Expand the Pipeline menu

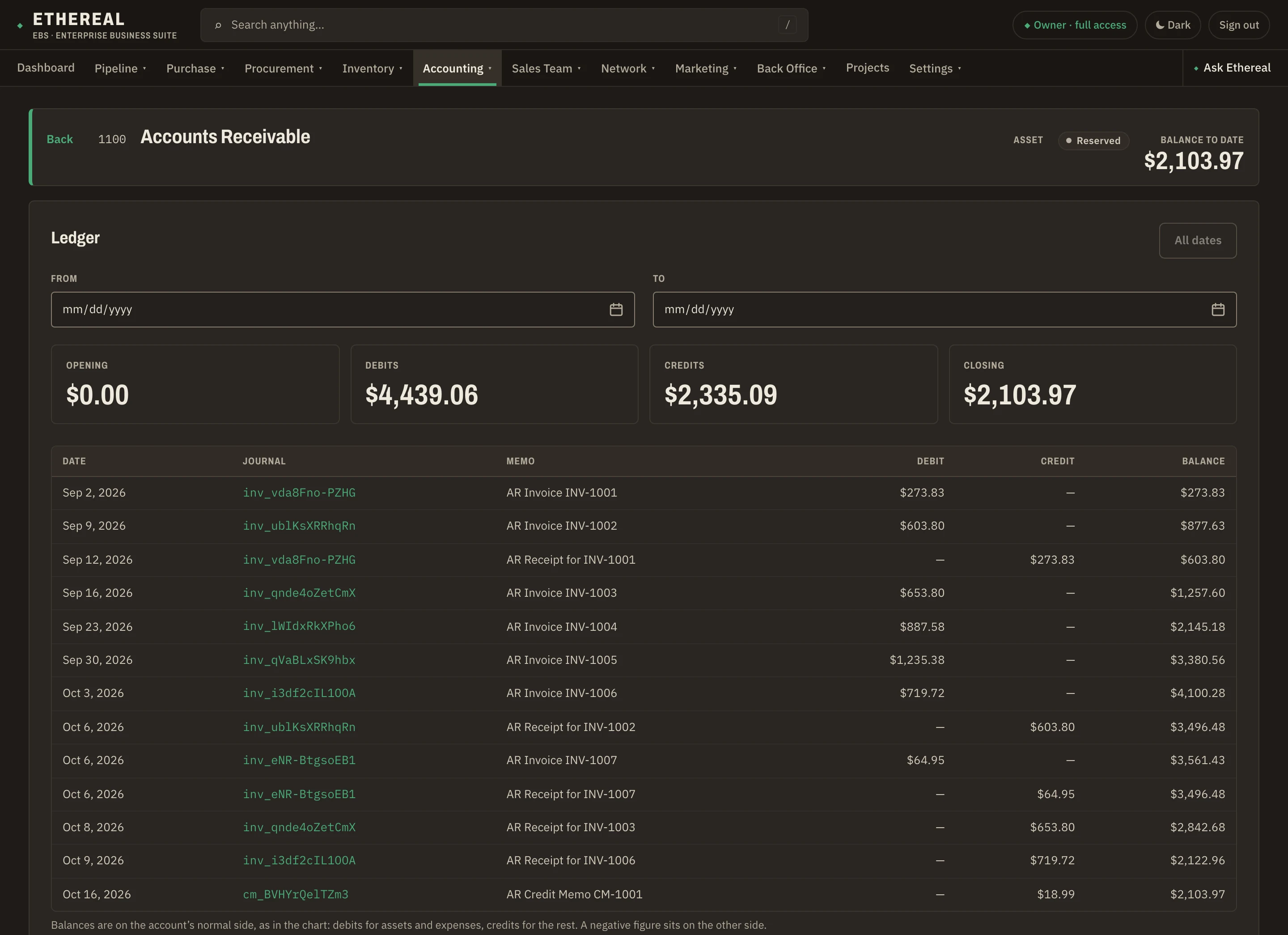pyautogui.click(x=120, y=68)
